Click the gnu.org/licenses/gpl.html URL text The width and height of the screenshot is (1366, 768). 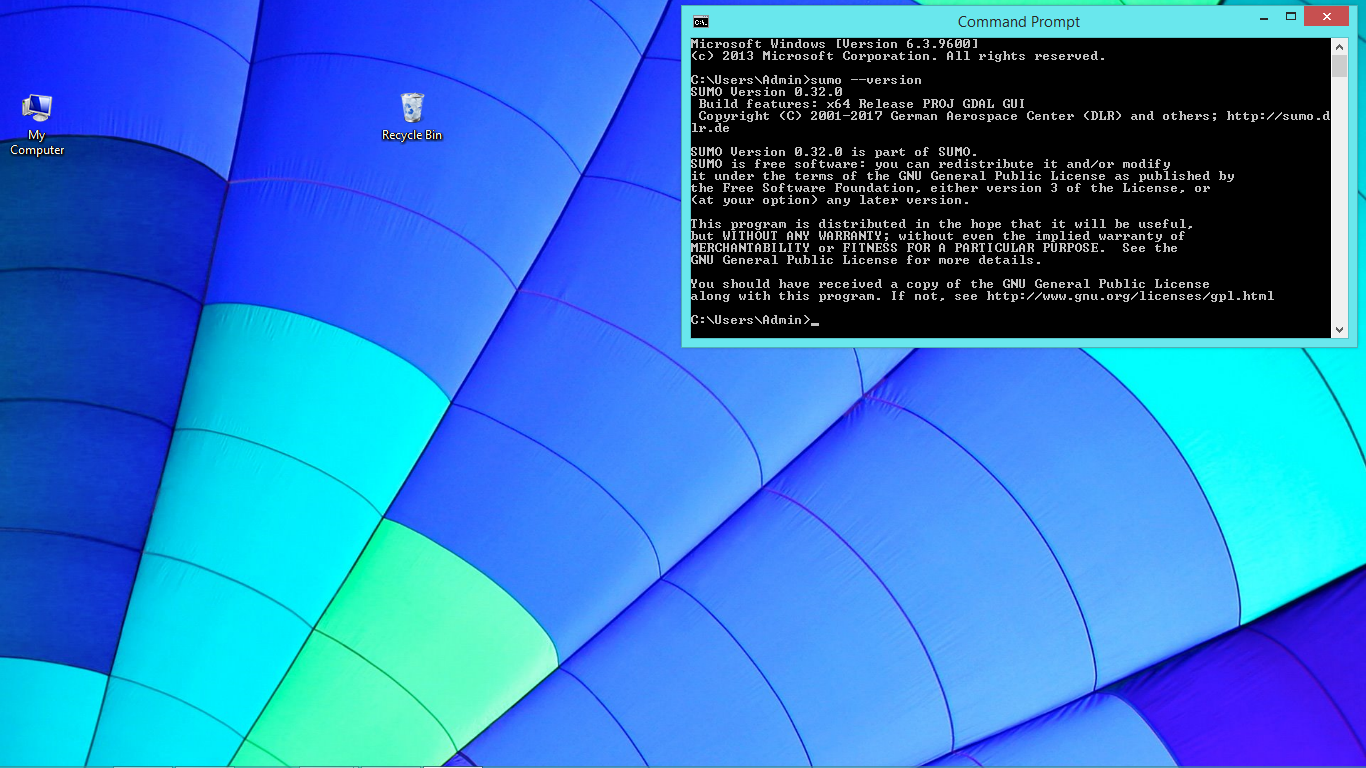1130,296
